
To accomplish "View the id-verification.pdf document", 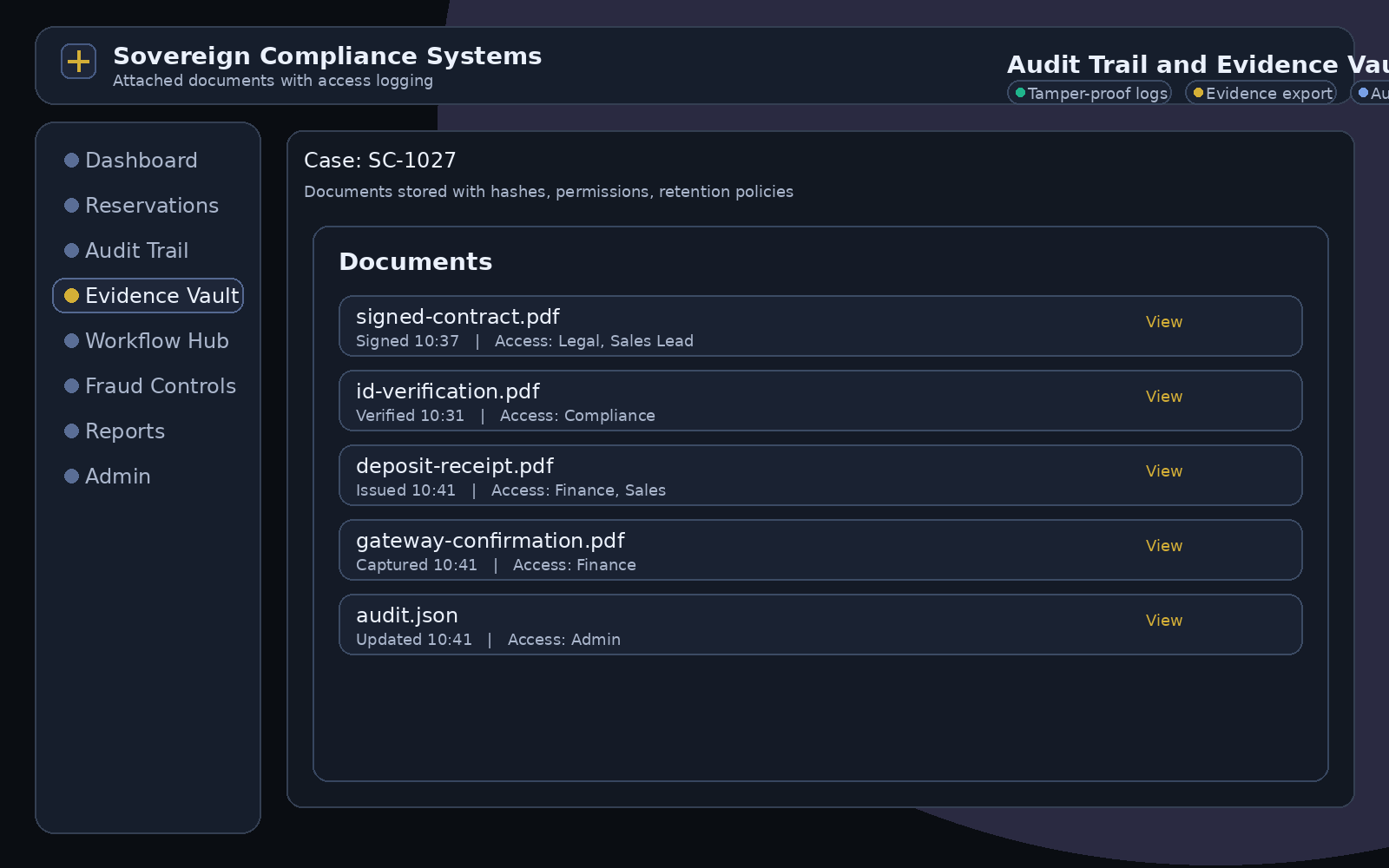I will point(1163,396).
